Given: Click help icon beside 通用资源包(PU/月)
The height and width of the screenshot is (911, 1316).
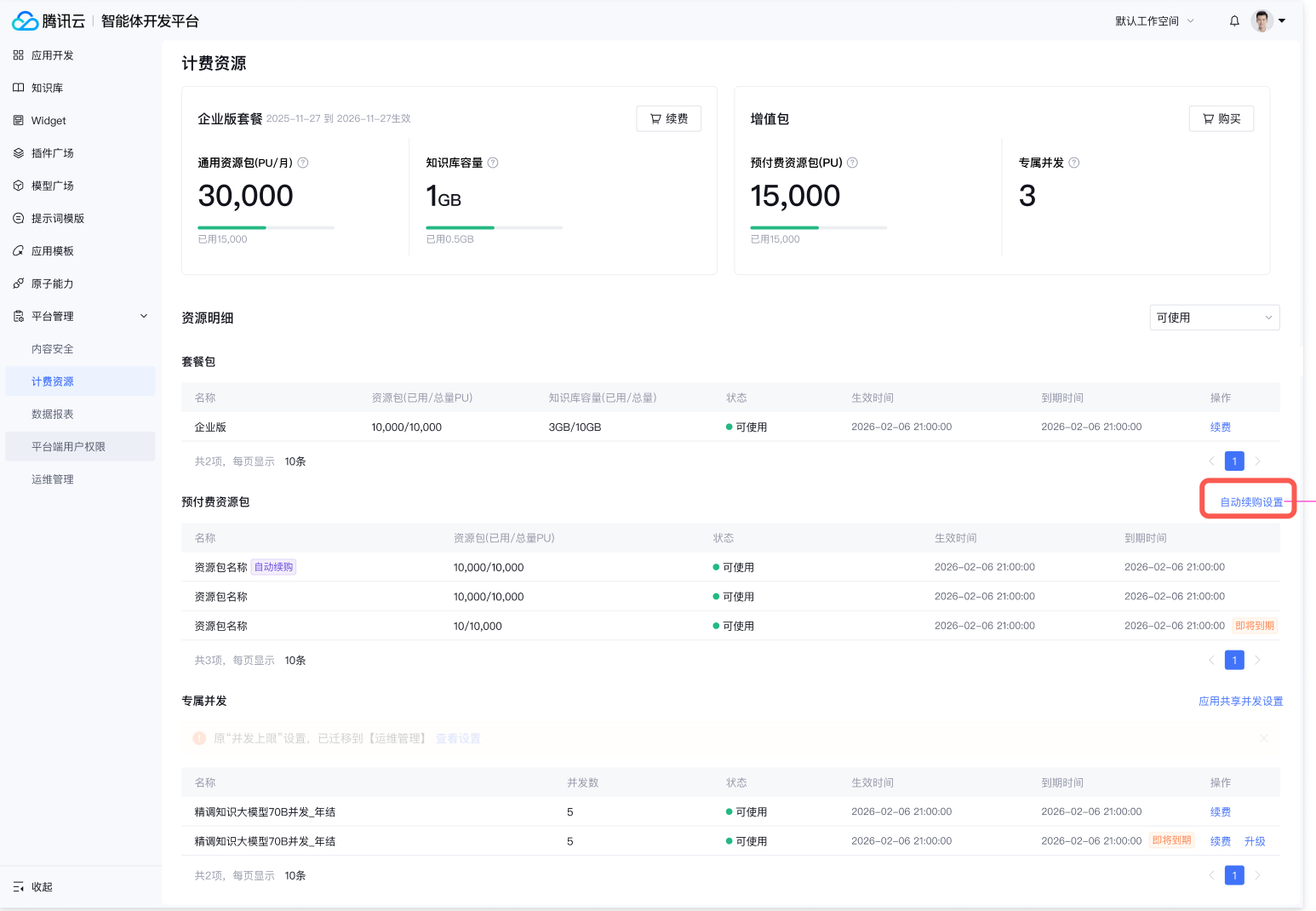Looking at the screenshot, I should coord(303,163).
